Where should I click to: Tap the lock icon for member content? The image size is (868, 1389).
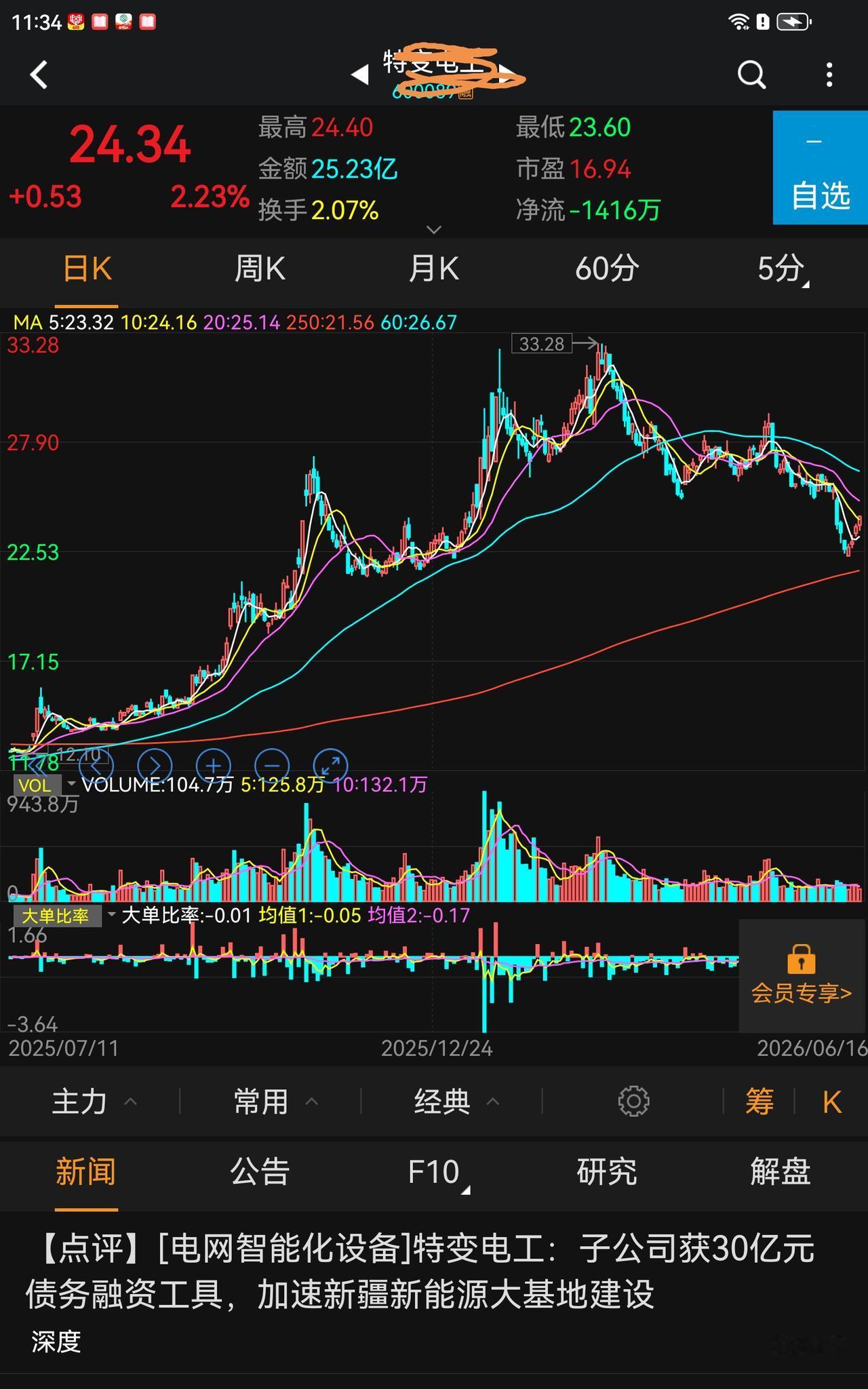(x=801, y=959)
